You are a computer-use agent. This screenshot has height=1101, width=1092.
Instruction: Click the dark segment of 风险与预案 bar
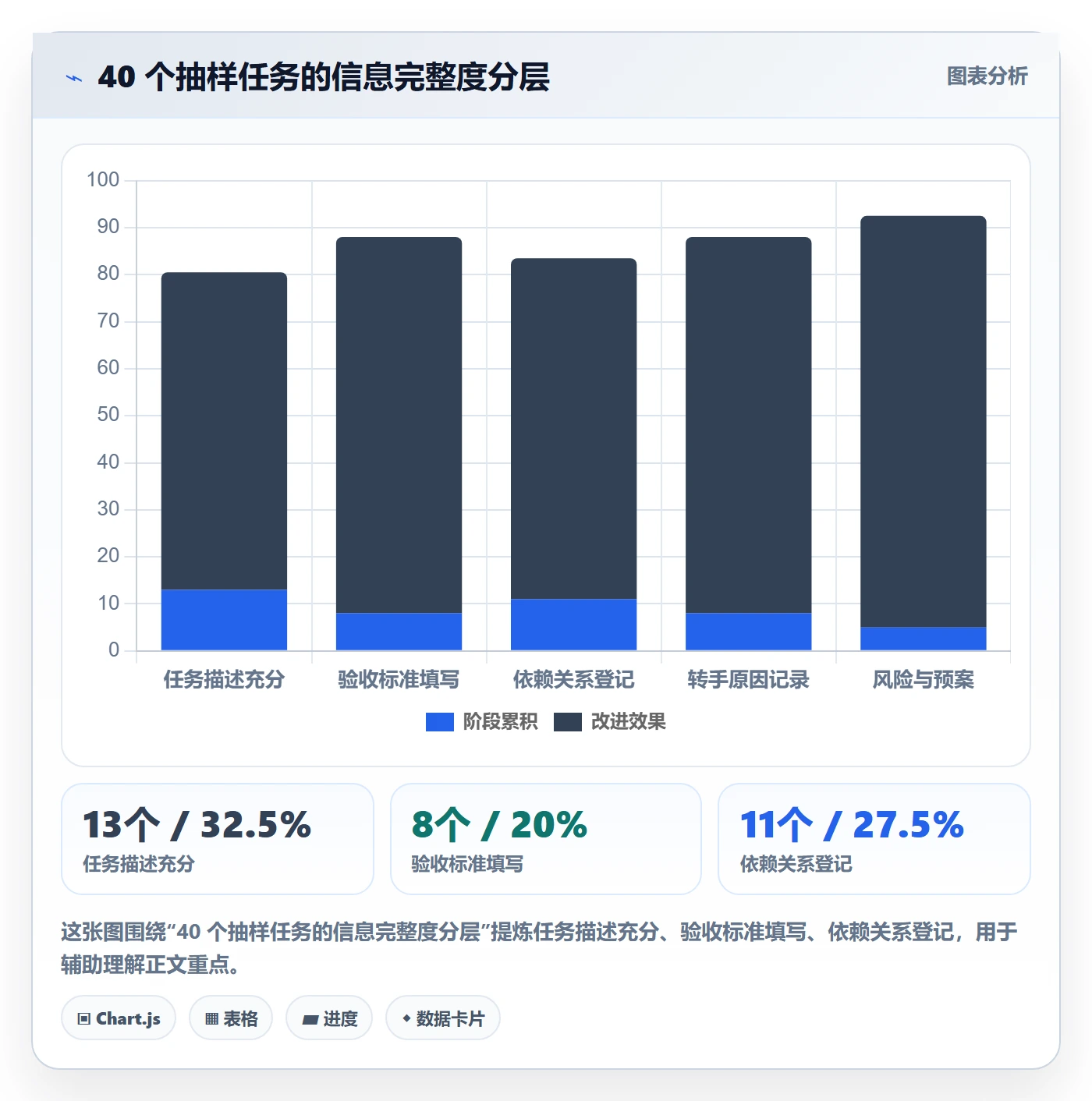923,421
